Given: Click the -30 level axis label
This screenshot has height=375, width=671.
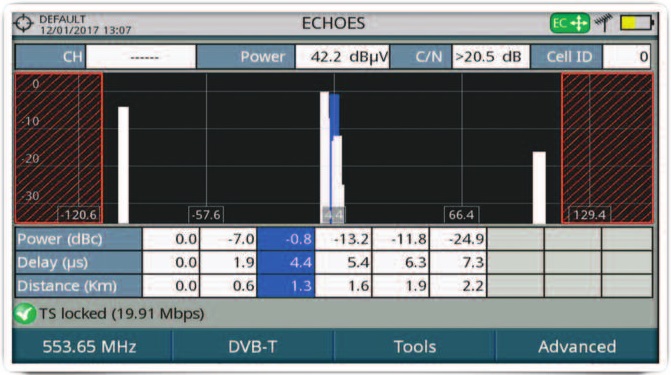Looking at the screenshot, I should pyautogui.click(x=31, y=196).
